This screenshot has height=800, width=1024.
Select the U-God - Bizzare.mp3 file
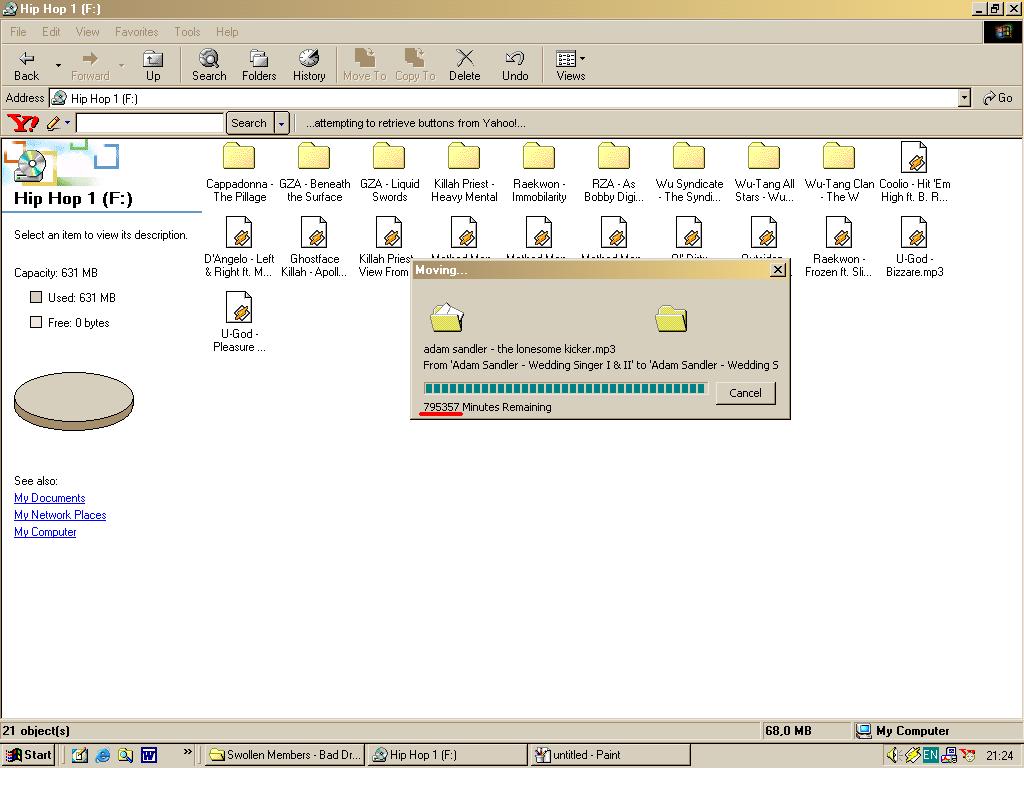(x=914, y=247)
